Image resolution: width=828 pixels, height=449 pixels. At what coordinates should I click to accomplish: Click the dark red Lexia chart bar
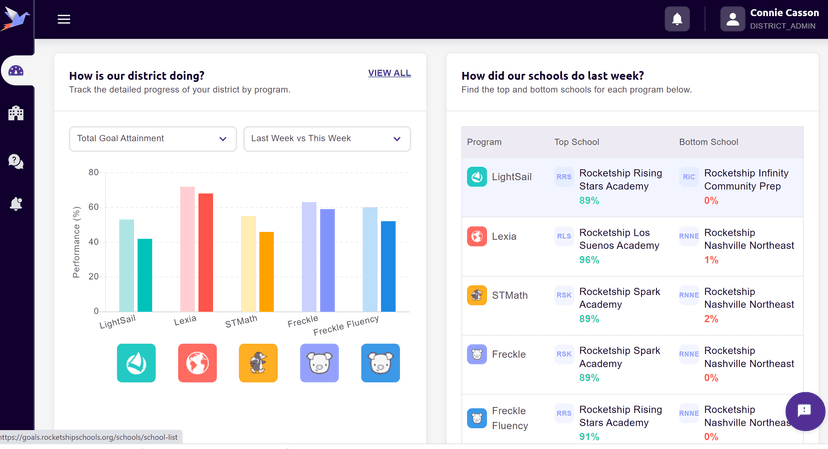tap(206, 252)
